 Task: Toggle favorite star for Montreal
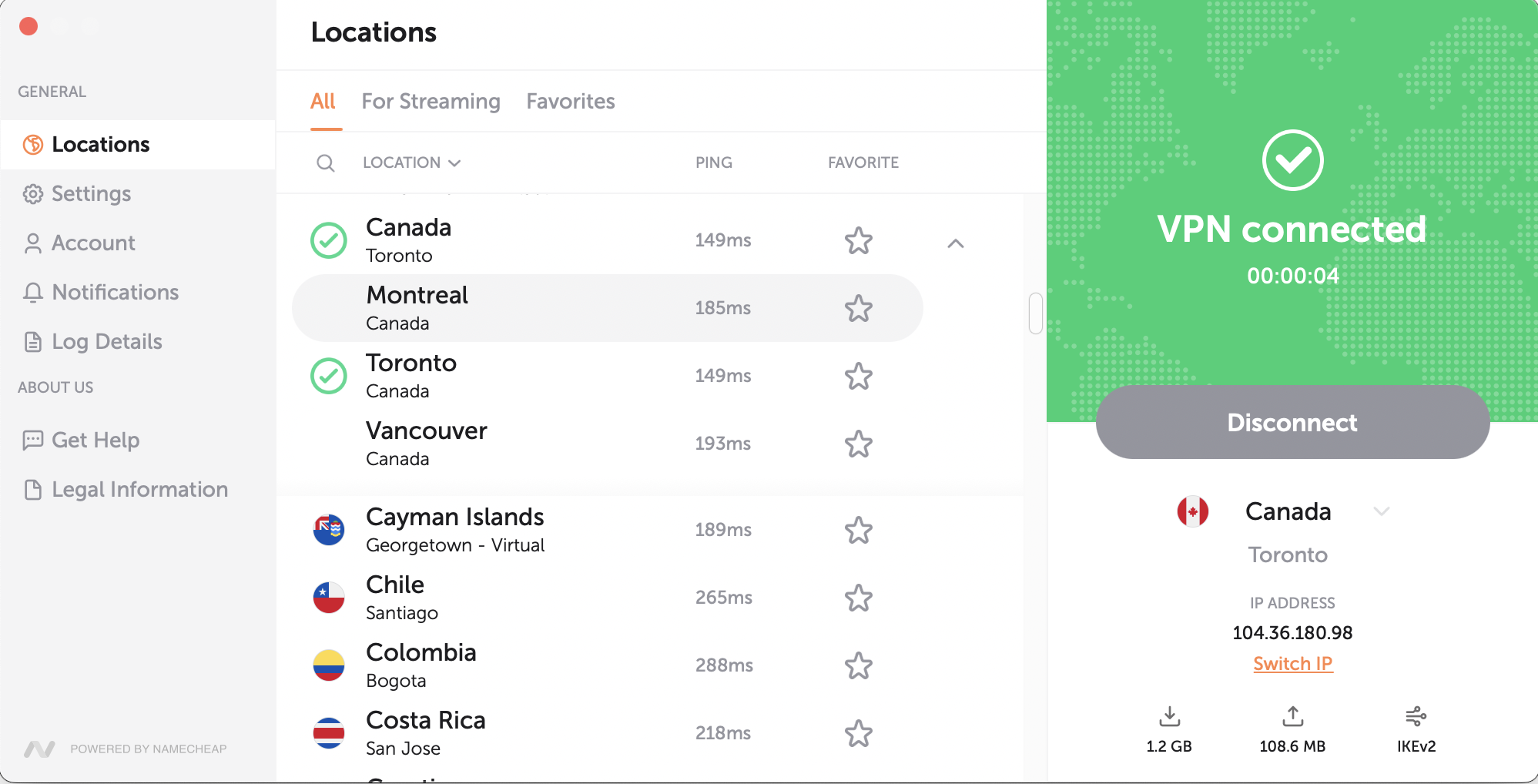pyautogui.click(x=859, y=308)
